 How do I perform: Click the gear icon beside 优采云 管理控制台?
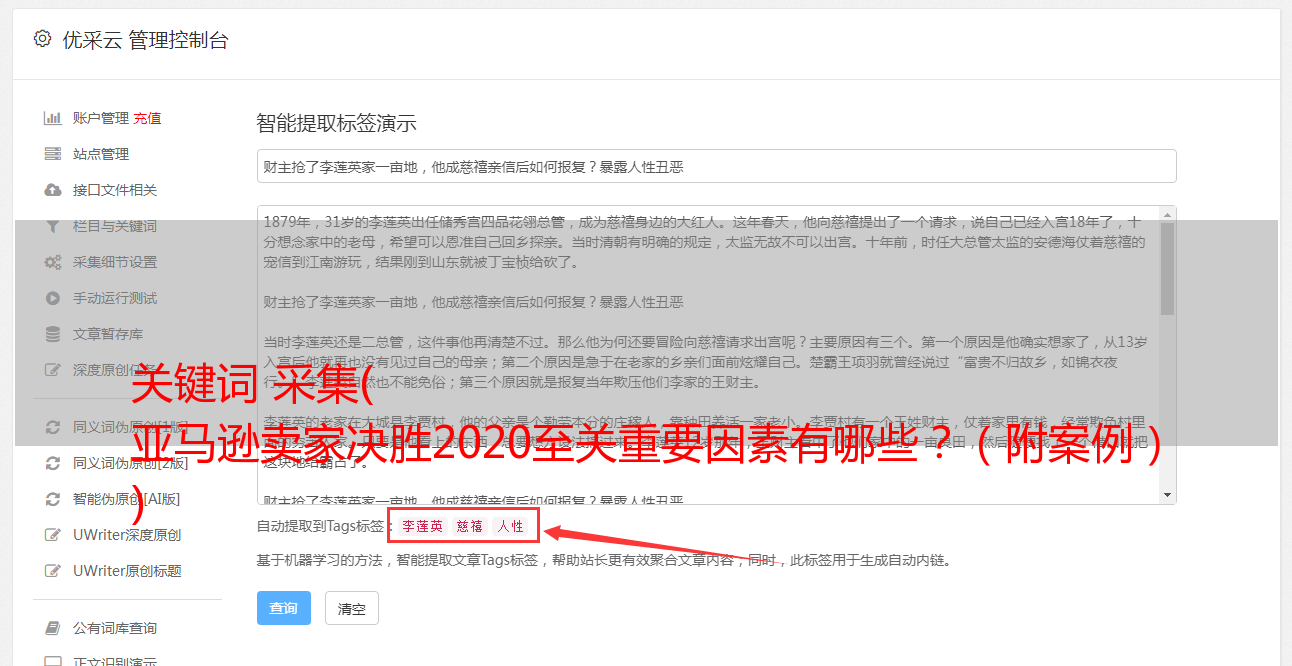point(42,39)
